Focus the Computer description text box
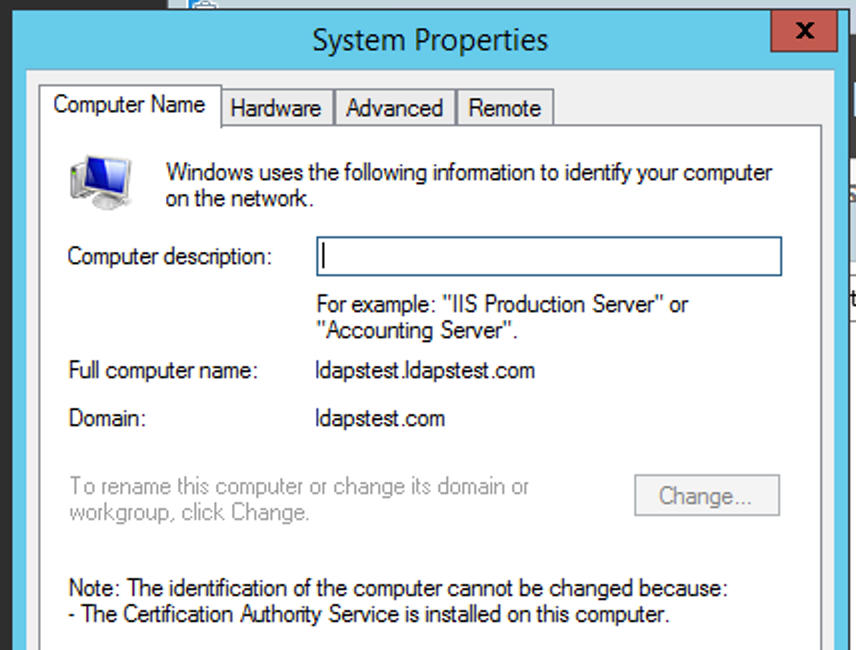 pyautogui.click(x=549, y=257)
